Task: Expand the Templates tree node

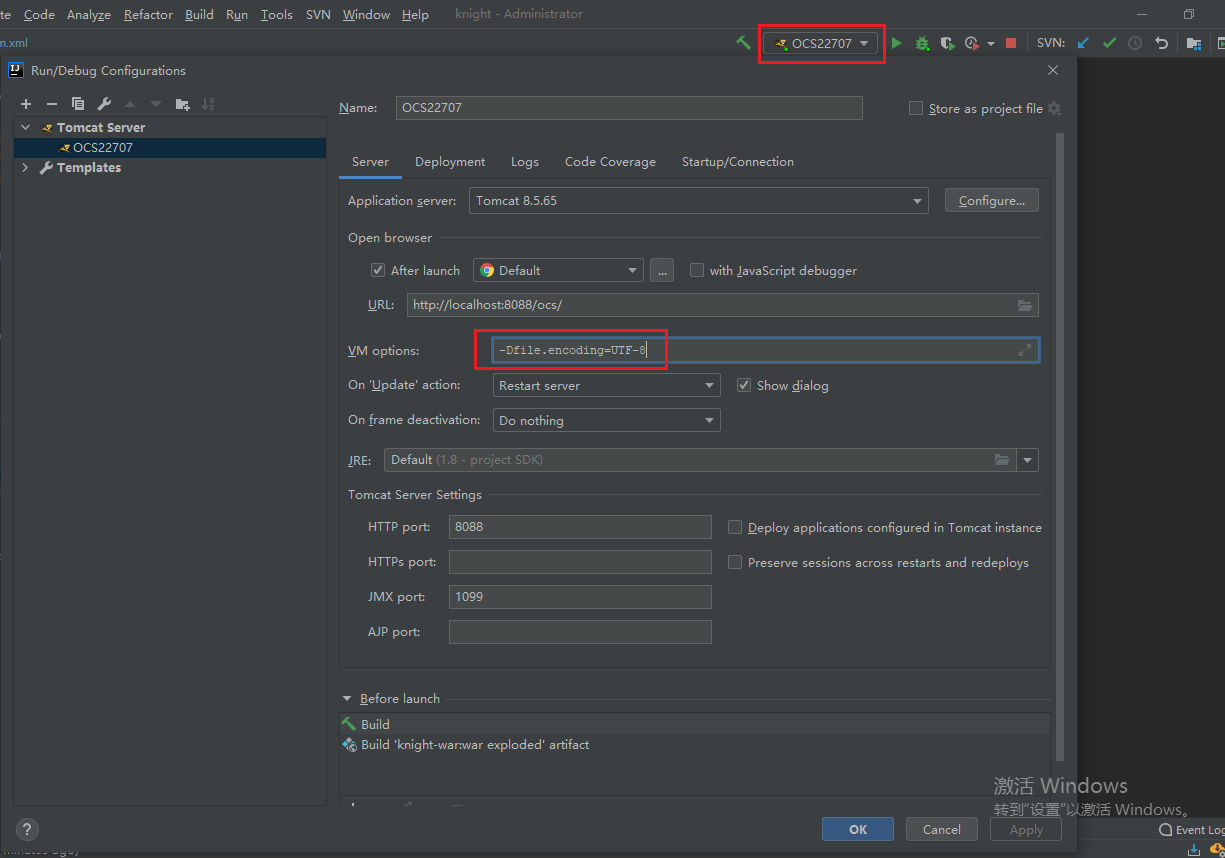Action: [26, 167]
